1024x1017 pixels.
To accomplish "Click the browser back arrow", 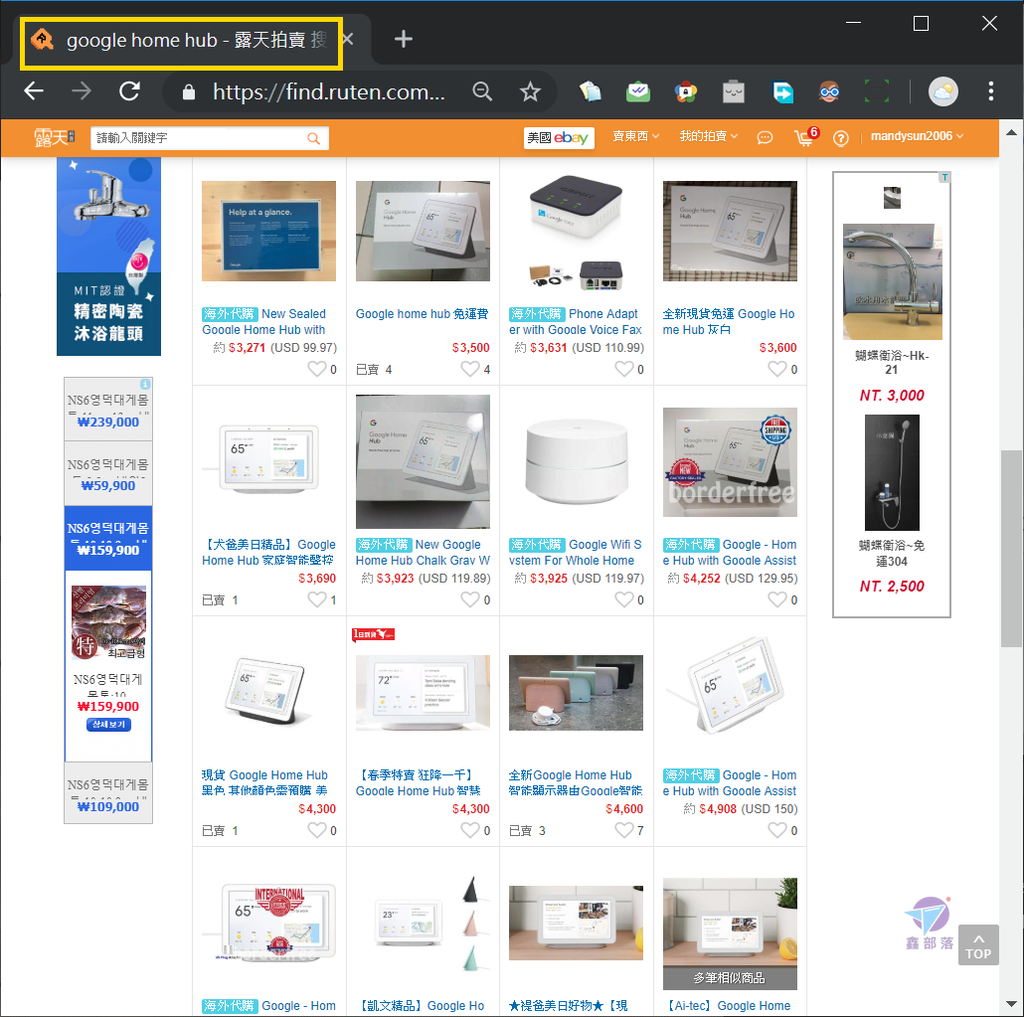I will pos(34,91).
